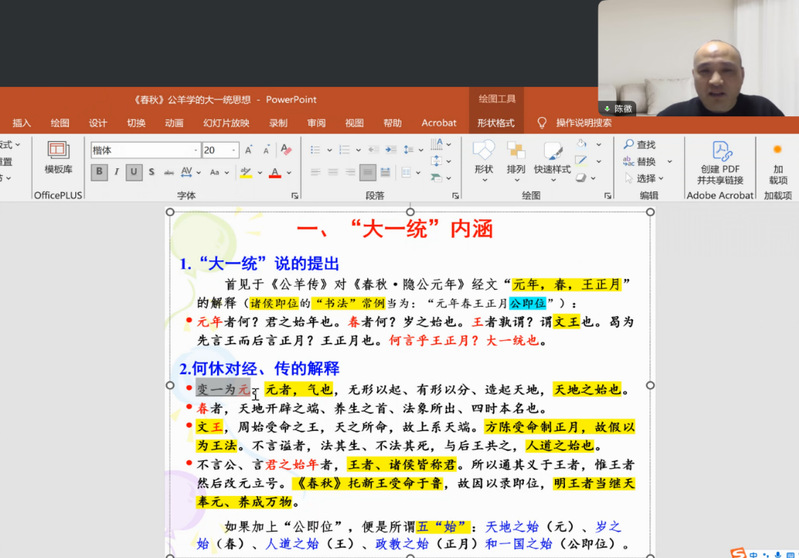
Task: Open the font name dropdown 楷体
Action: point(195,150)
